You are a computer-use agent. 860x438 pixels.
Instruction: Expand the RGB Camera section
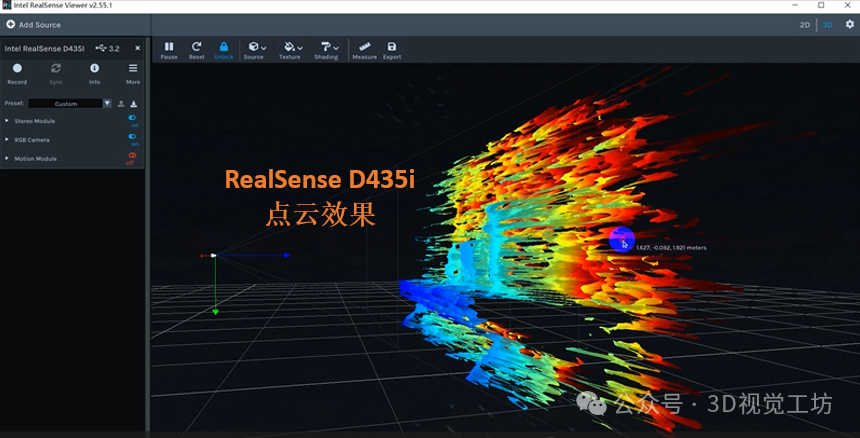tap(7, 140)
